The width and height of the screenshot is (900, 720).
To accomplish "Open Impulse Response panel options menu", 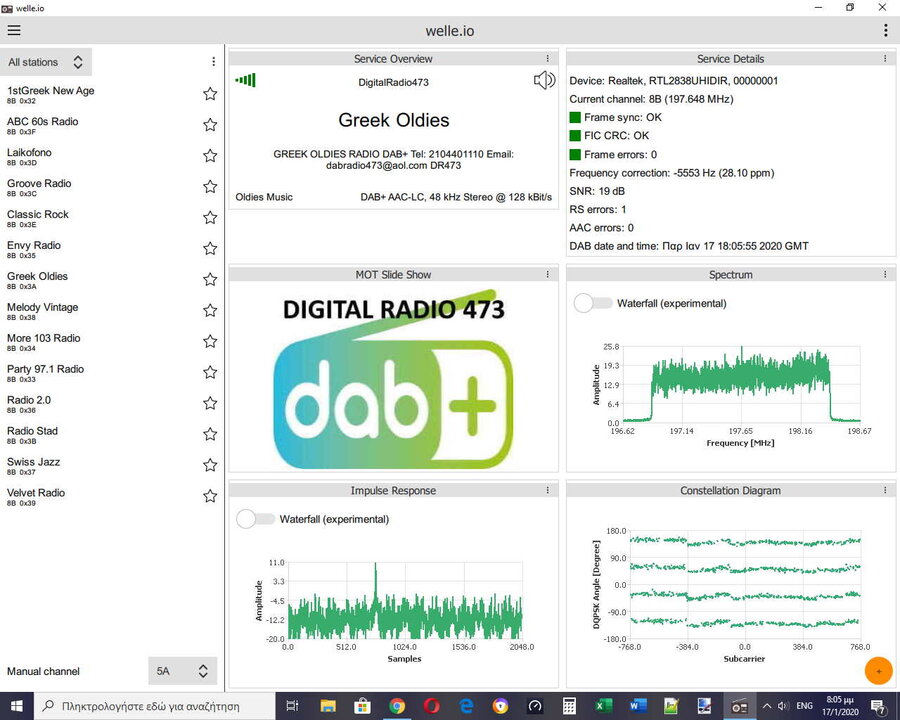I will [548, 490].
